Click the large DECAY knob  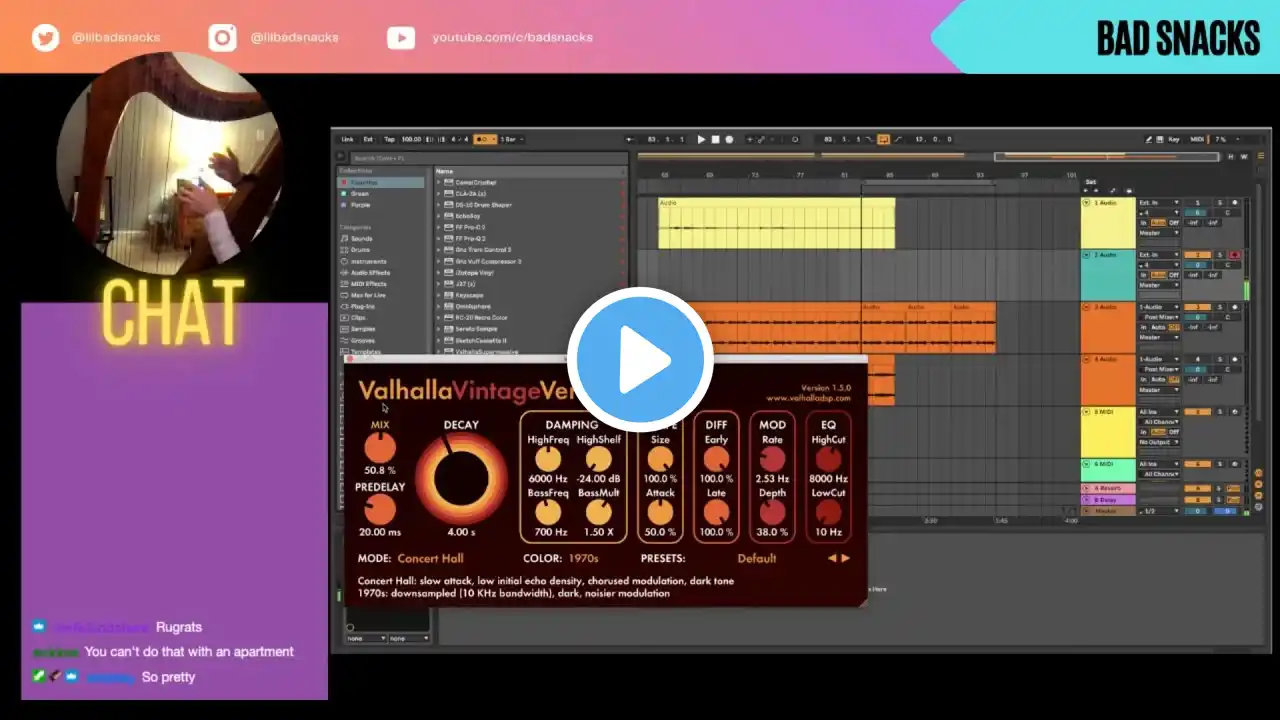pyautogui.click(x=461, y=478)
